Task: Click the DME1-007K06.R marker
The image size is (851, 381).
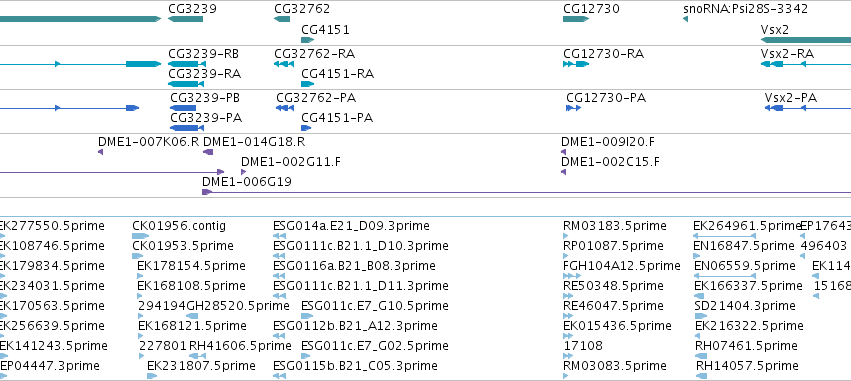Action: 100,152
